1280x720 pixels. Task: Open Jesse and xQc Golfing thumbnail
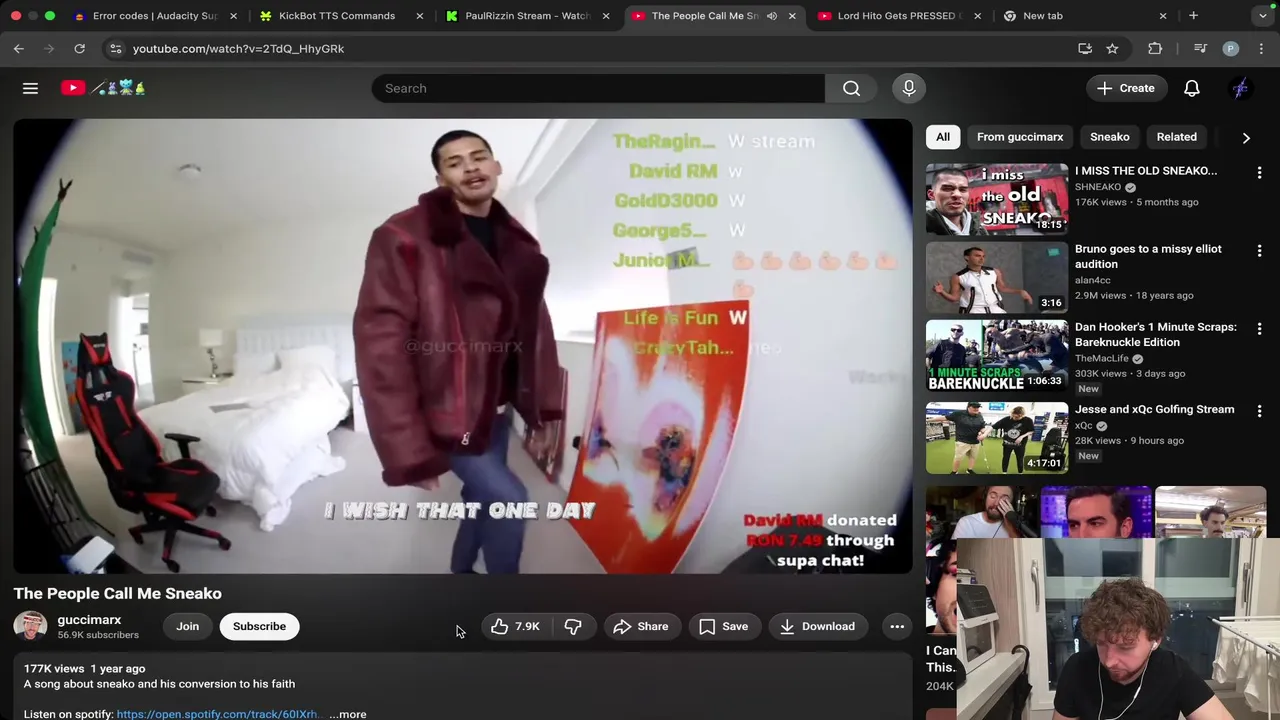[997, 437]
